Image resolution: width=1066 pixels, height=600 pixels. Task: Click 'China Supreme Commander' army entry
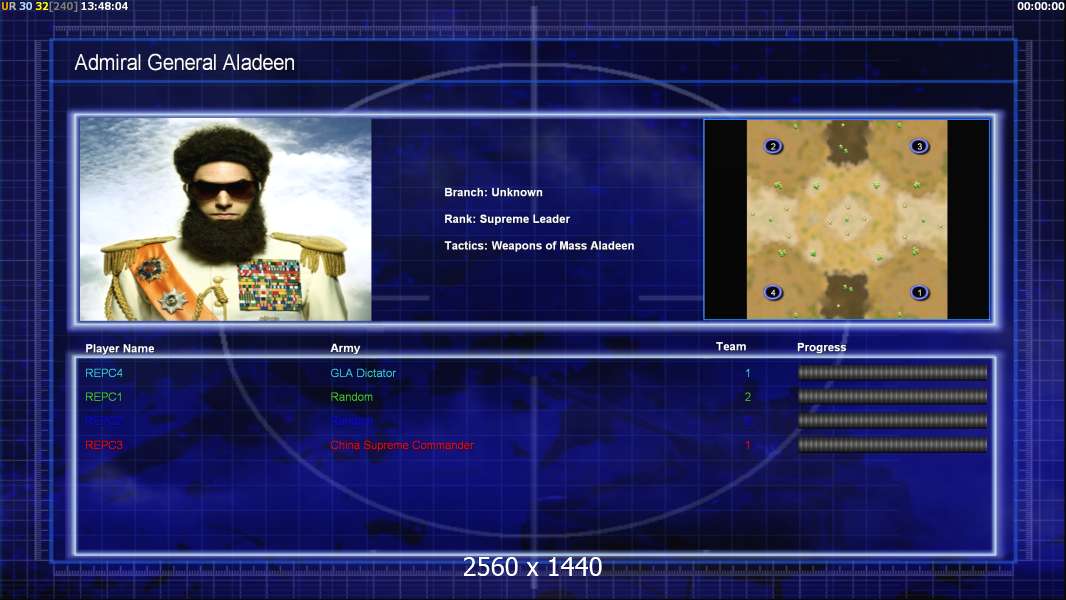click(402, 445)
